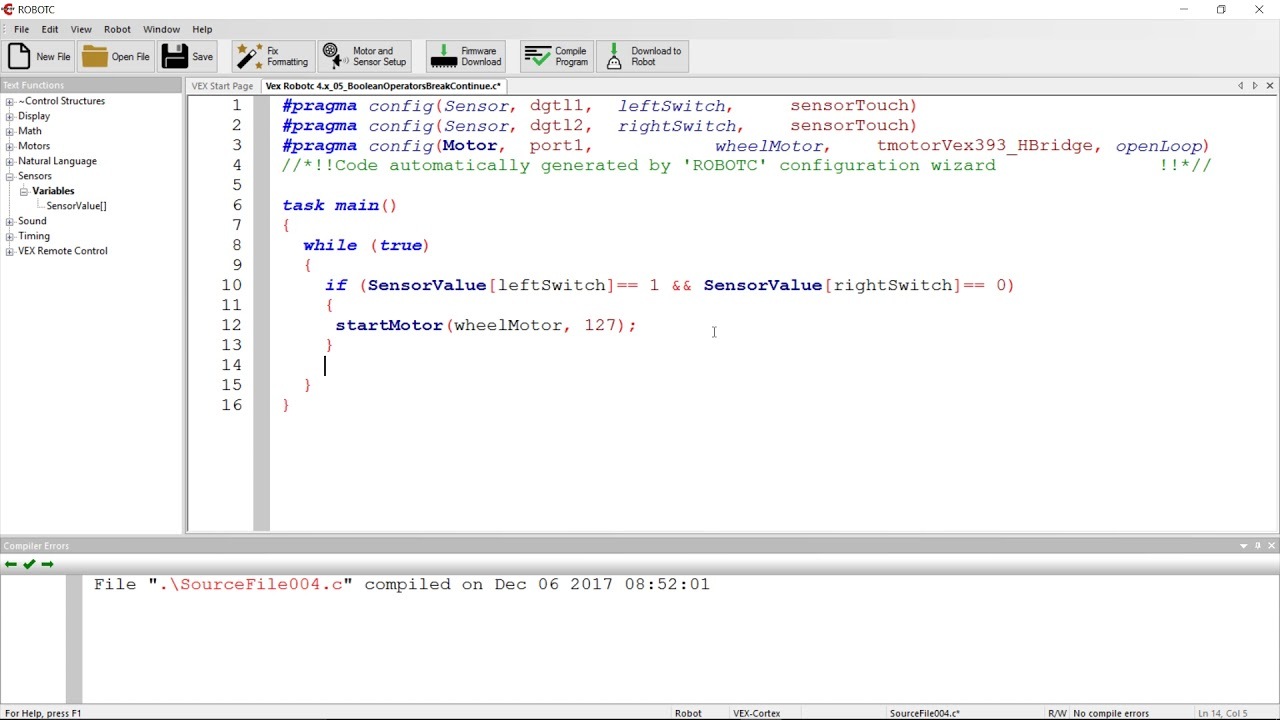Jump to previous compiler error arrow
Viewport: 1280px width, 720px height.
coord(11,565)
